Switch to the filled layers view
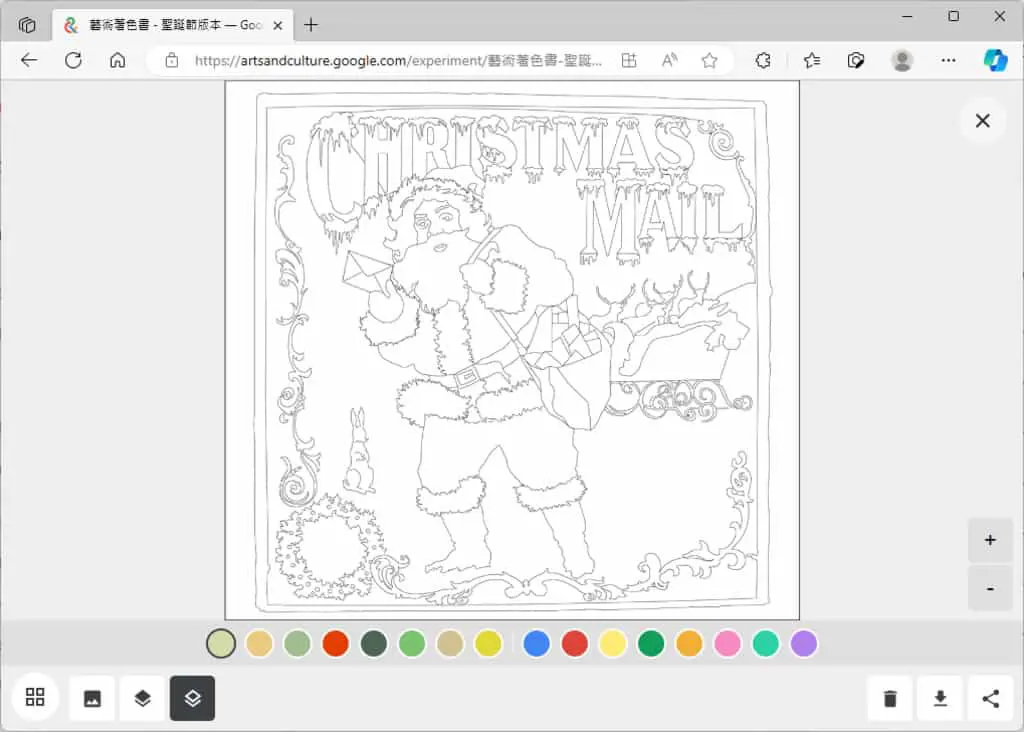This screenshot has height=732, width=1024. click(142, 699)
